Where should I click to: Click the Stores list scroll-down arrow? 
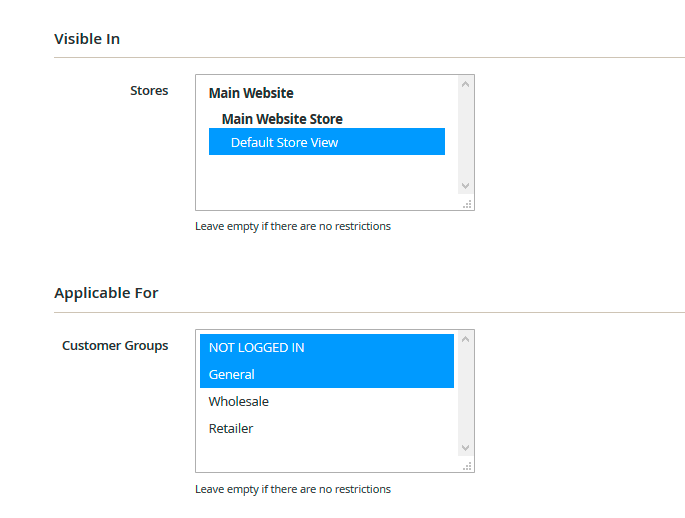coord(465,186)
